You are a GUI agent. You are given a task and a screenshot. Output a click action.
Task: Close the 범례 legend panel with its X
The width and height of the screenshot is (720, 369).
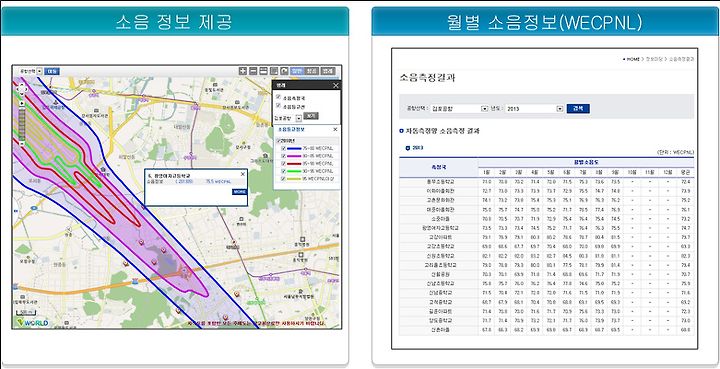click(336, 85)
